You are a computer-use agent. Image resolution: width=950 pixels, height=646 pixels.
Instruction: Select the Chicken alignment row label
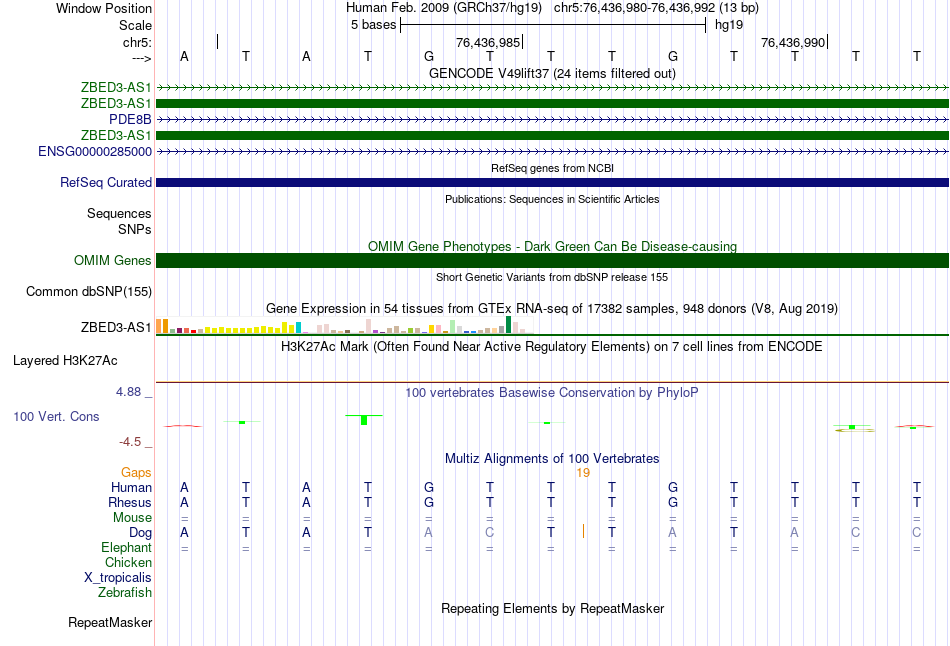point(128,563)
